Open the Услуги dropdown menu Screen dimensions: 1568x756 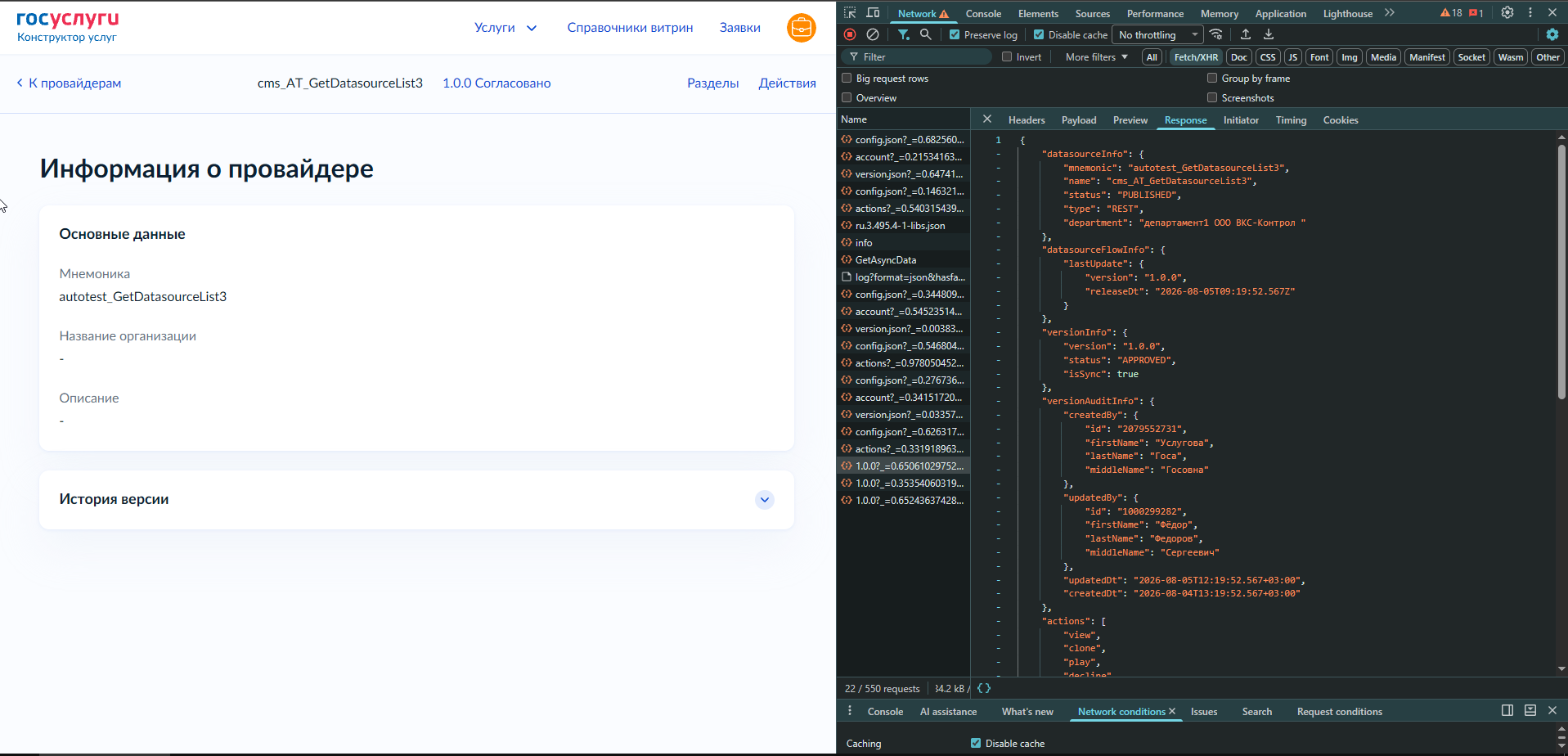(505, 28)
